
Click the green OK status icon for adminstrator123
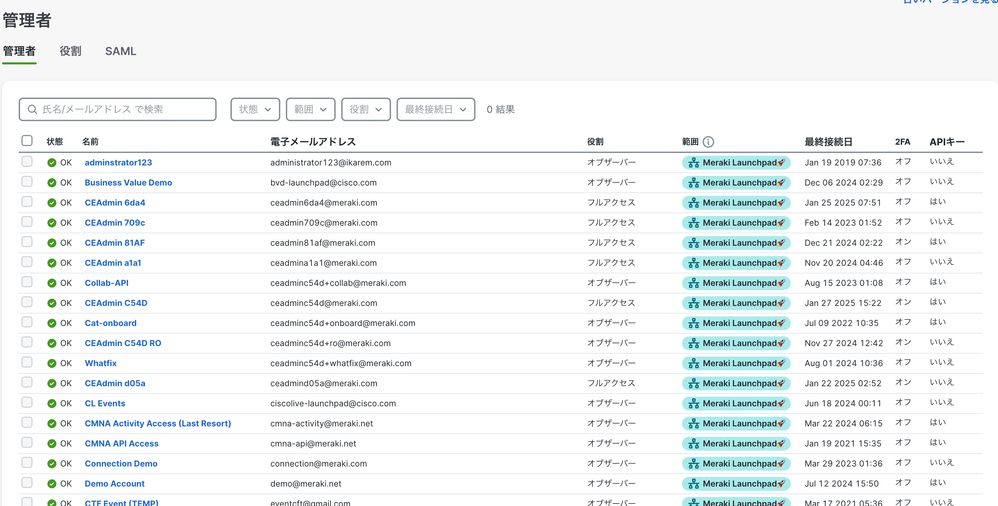[x=52, y=163]
